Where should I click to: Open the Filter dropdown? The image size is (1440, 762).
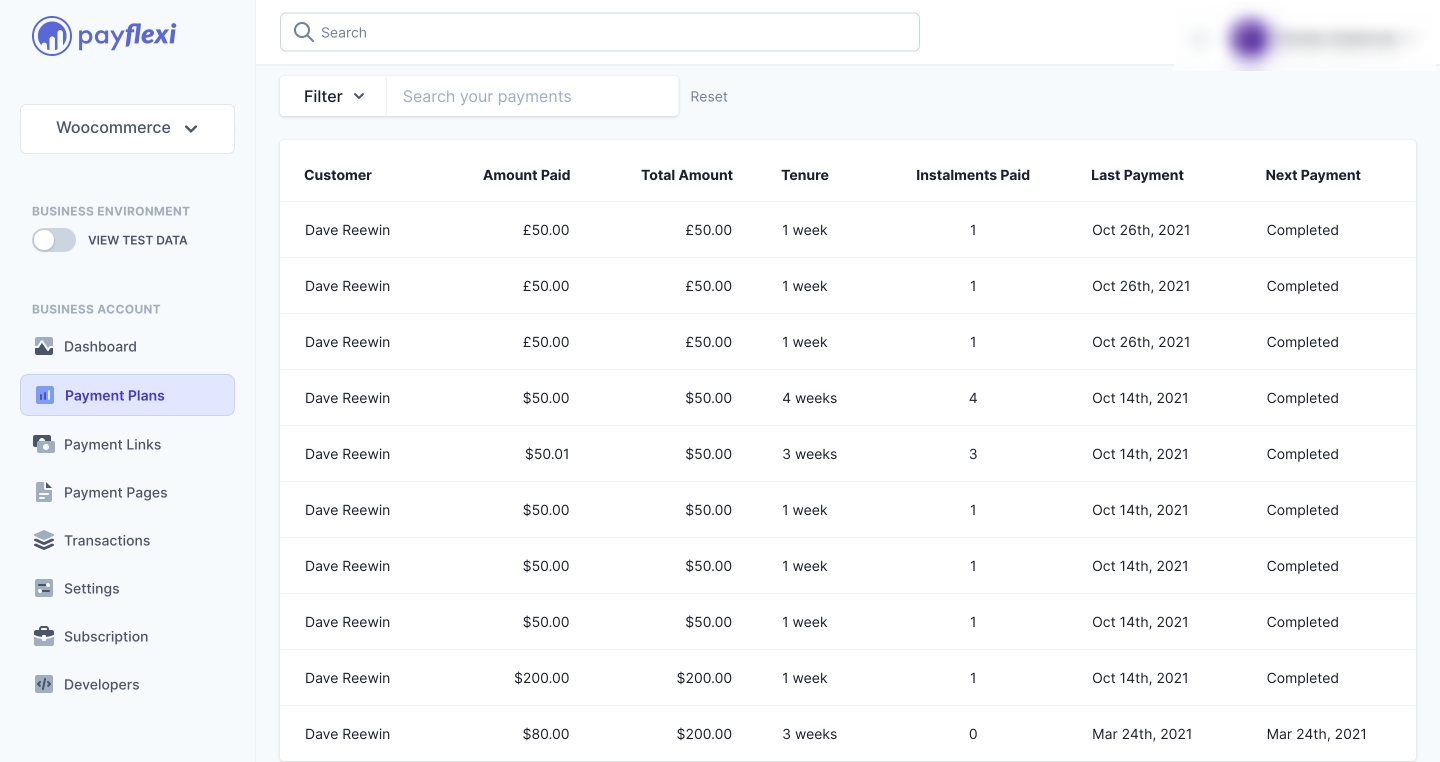(334, 96)
